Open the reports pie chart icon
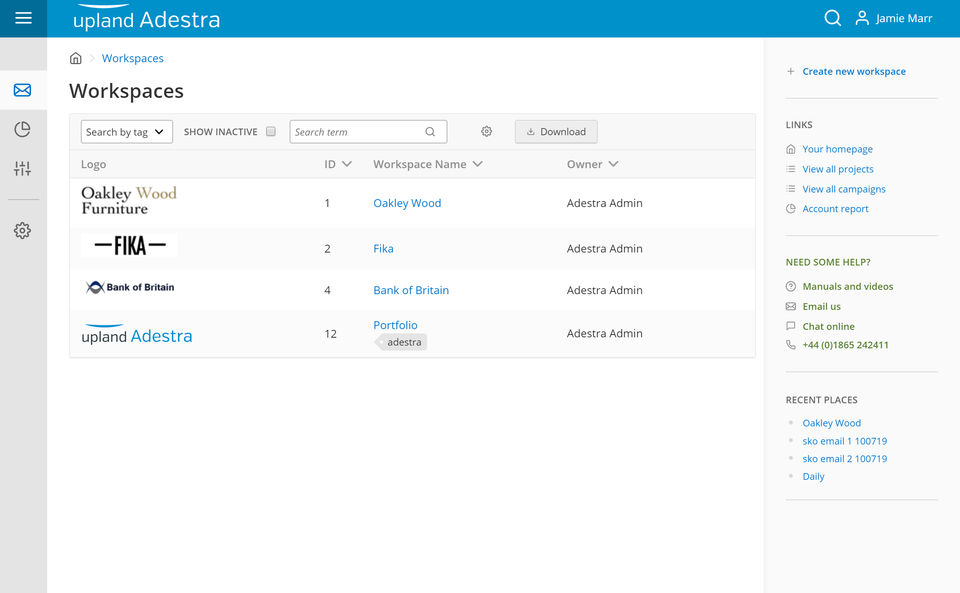Viewport: 960px width, 593px height. tap(22, 129)
